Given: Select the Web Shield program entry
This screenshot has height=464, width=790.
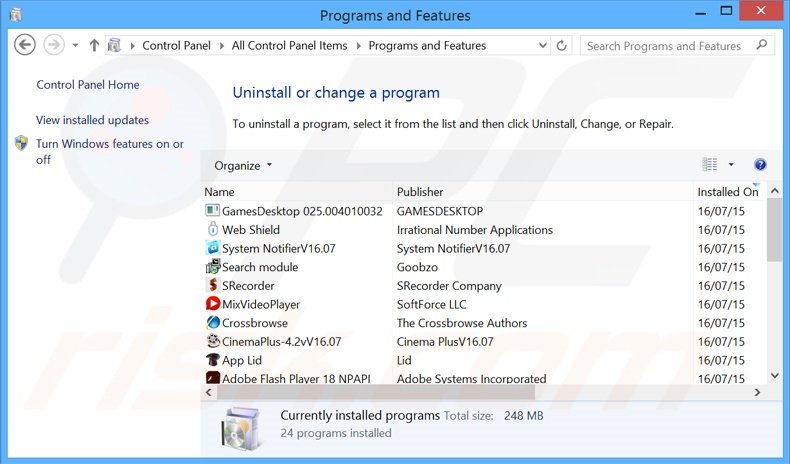Looking at the screenshot, I should [x=251, y=230].
